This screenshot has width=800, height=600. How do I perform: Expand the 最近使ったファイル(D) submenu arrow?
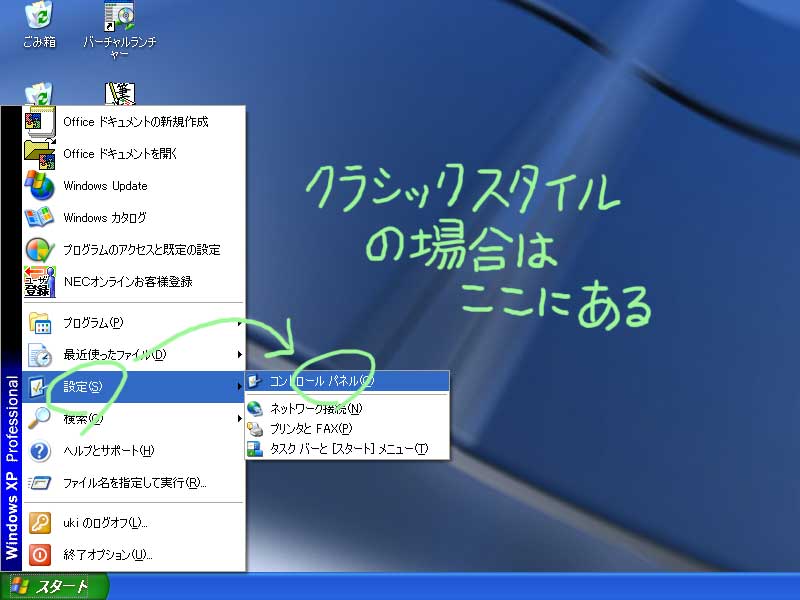pyautogui.click(x=239, y=355)
